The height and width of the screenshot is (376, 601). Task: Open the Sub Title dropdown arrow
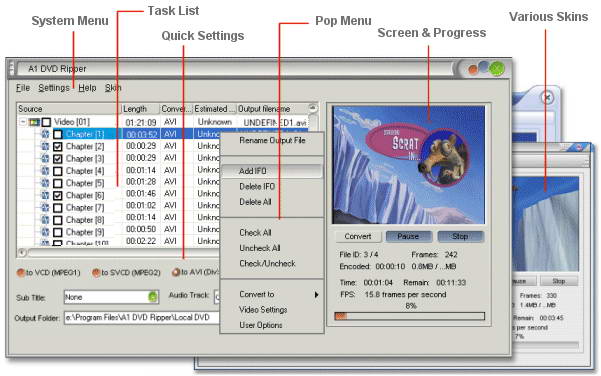(x=153, y=297)
